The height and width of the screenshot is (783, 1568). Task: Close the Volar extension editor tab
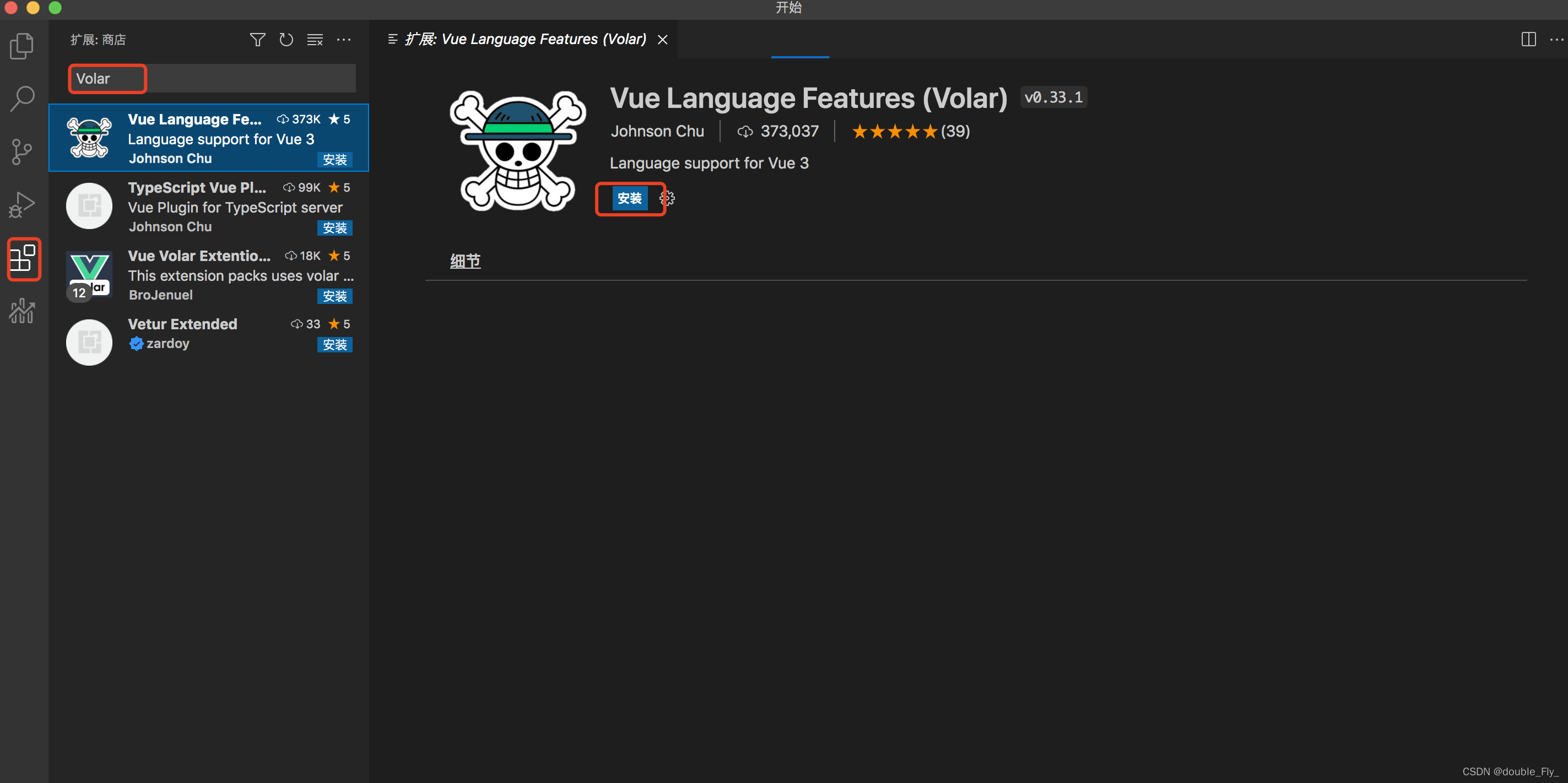(x=663, y=40)
